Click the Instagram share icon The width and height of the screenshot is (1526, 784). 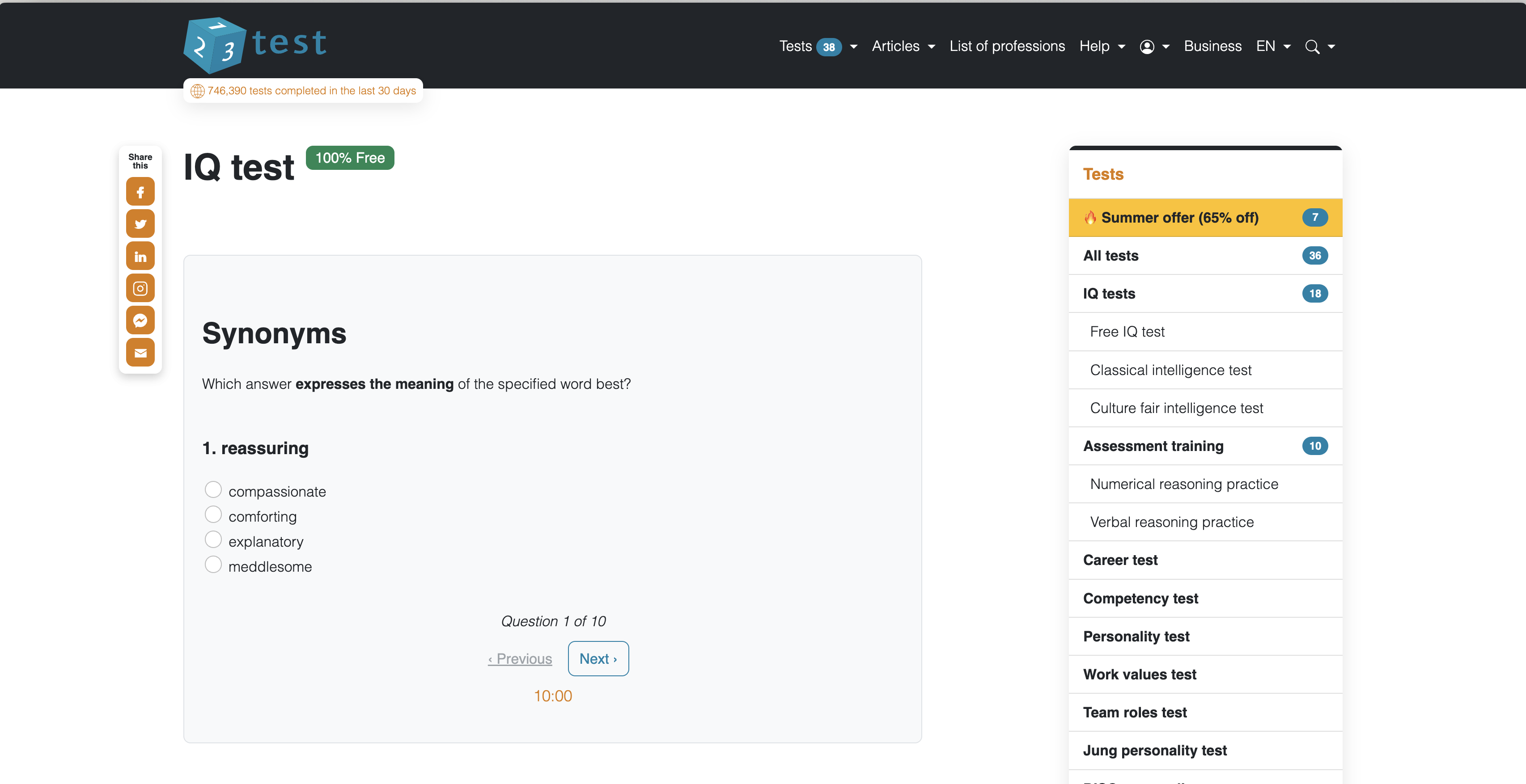140,289
